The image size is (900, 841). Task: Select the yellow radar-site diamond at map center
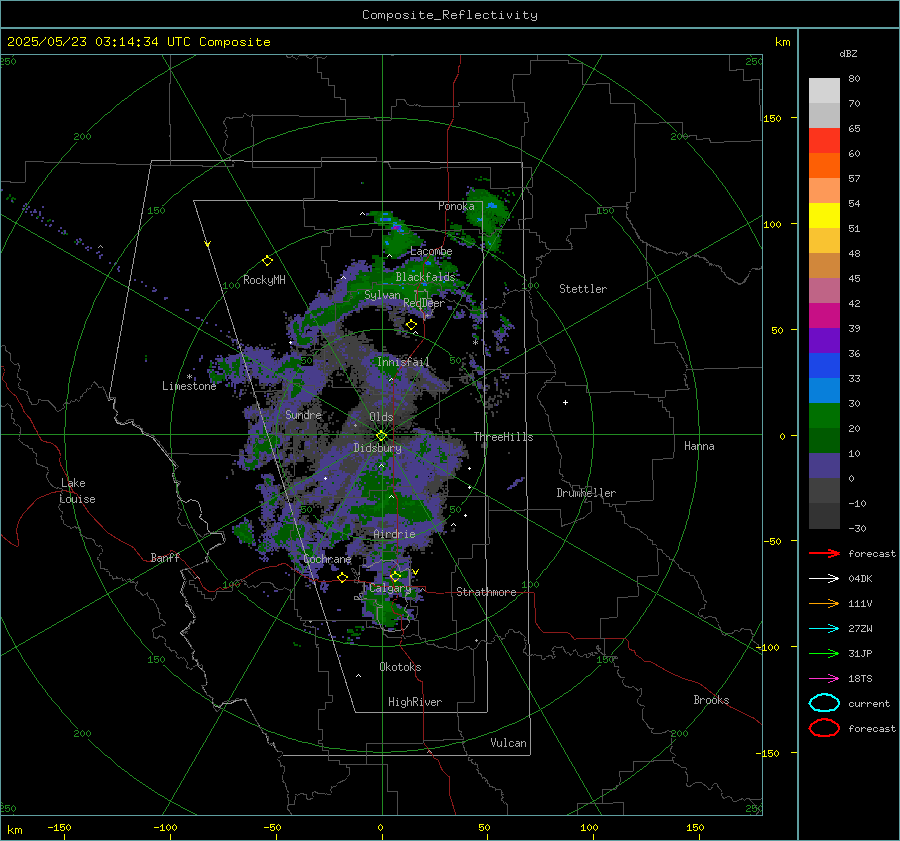[382, 436]
